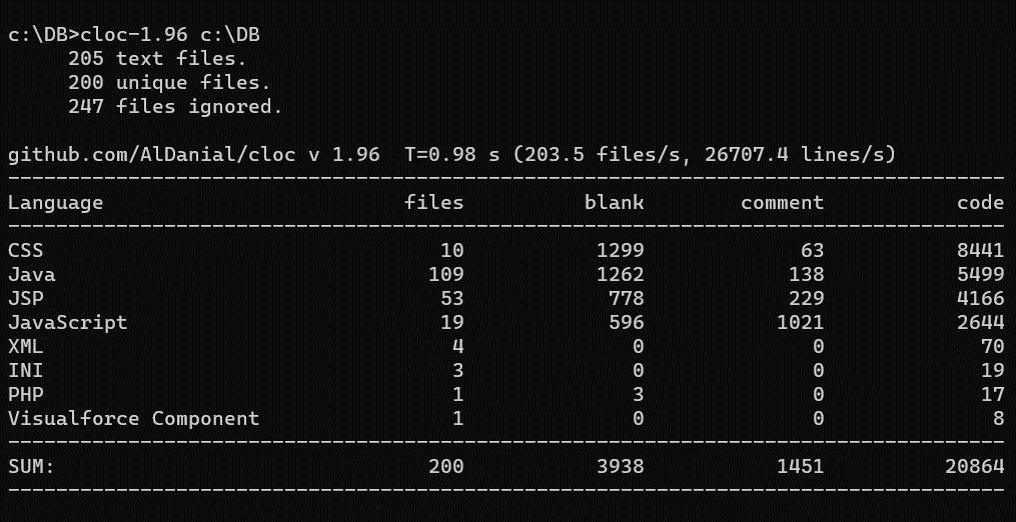Click the total code count 20864
The height and width of the screenshot is (522, 1016).
coord(975,466)
